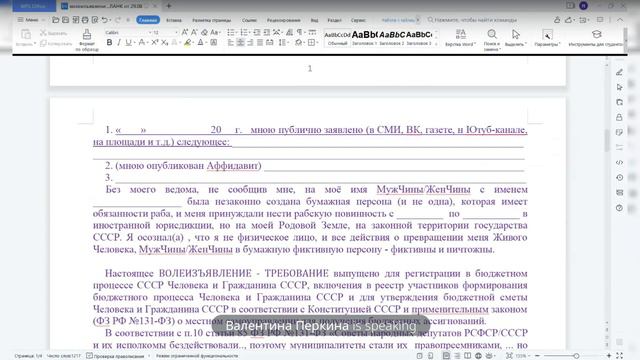Center align the text

pyautogui.click(x=240, y=42)
